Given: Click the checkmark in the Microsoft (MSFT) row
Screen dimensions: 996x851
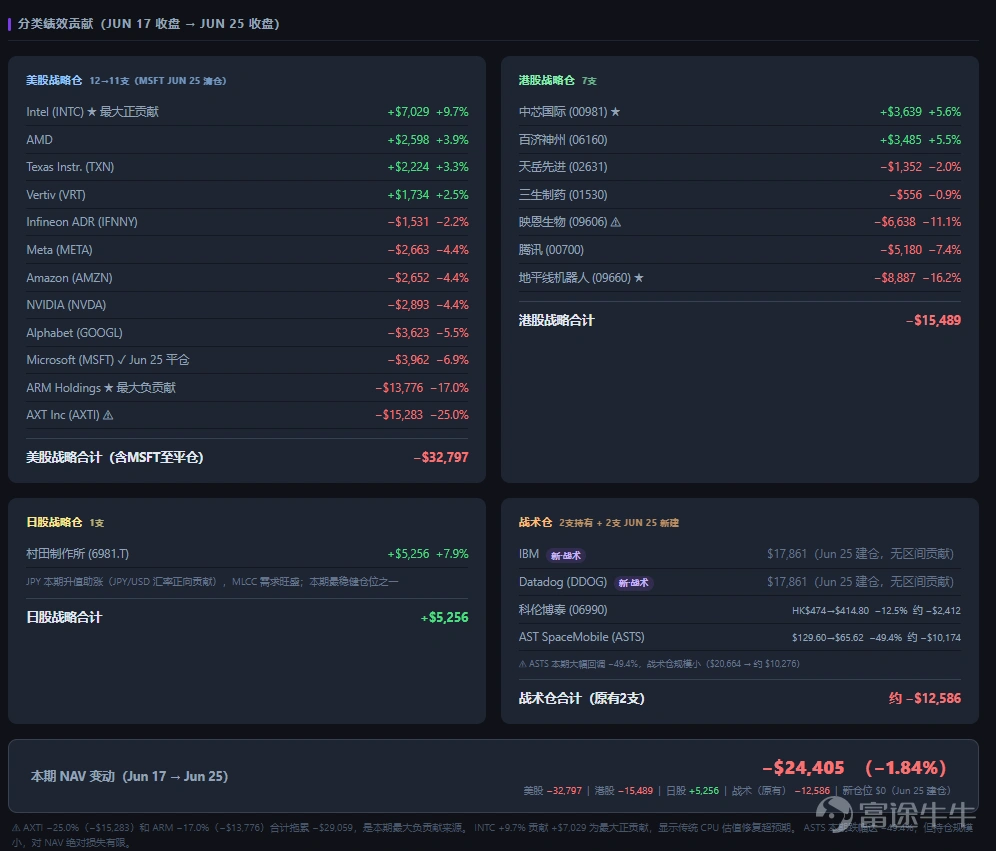Looking at the screenshot, I should [x=121, y=360].
